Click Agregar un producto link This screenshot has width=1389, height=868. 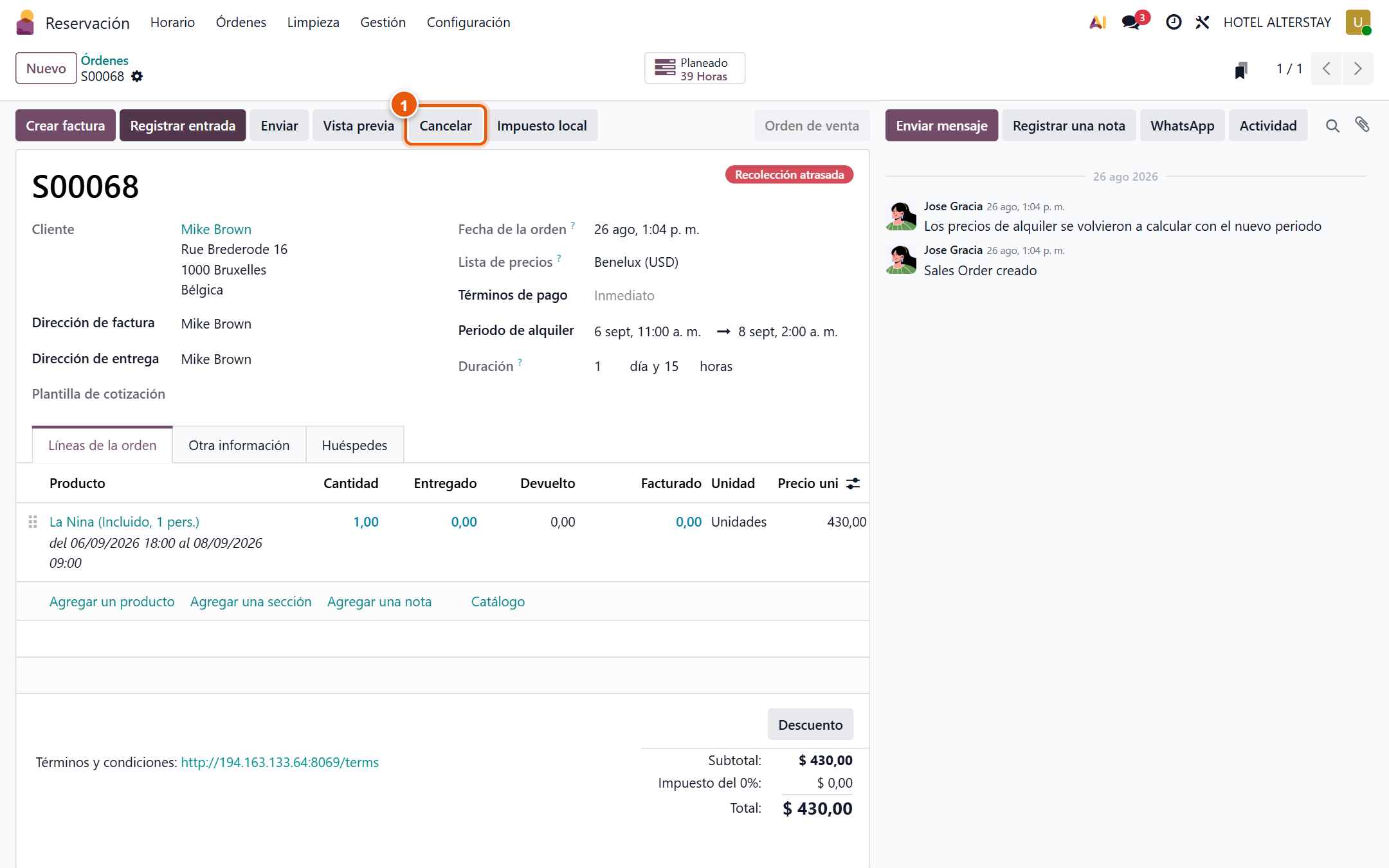[x=112, y=602]
